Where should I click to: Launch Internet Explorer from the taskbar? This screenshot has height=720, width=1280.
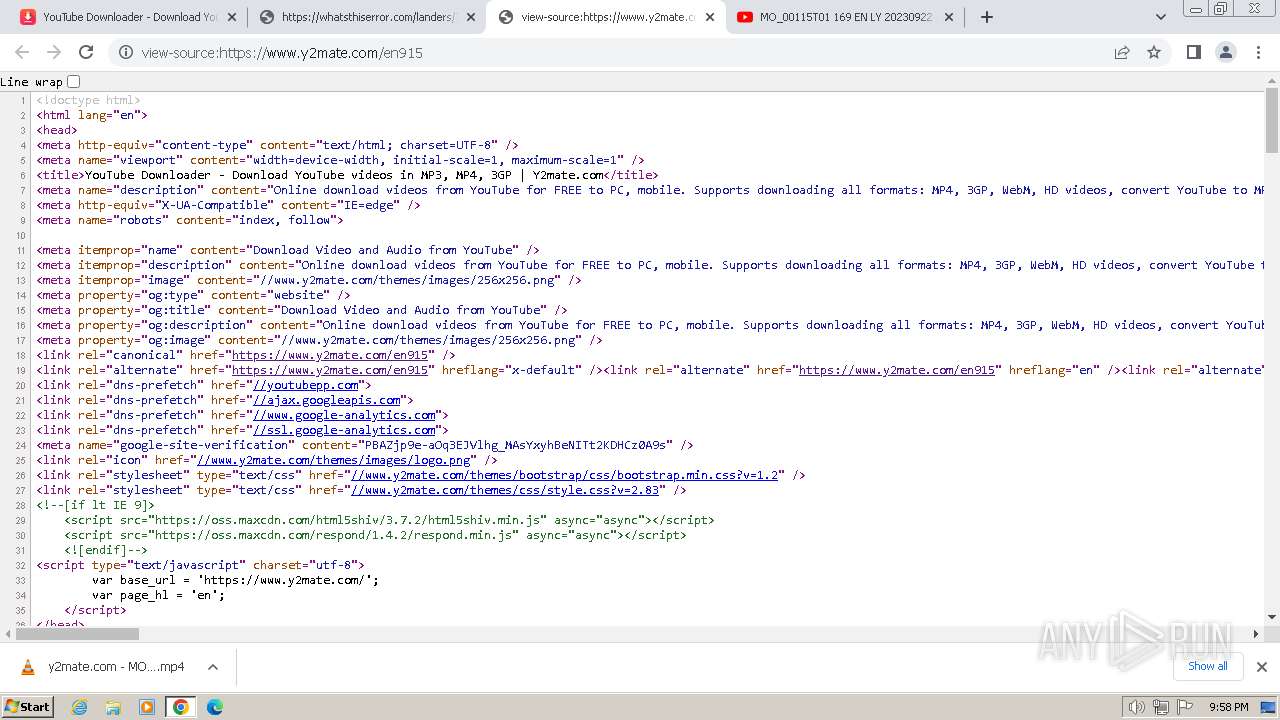[x=80, y=707]
